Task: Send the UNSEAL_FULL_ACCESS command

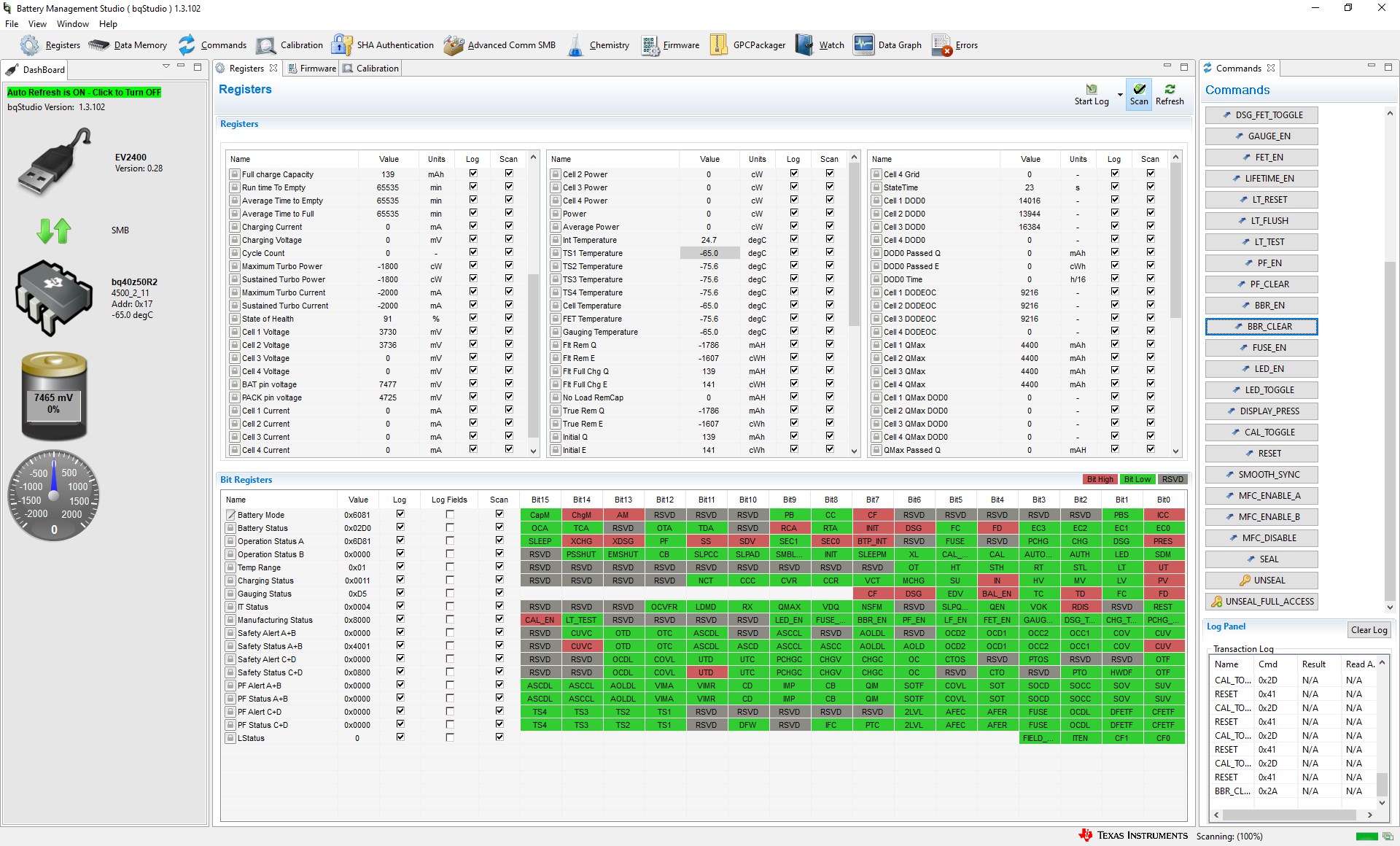Action: (1261, 602)
